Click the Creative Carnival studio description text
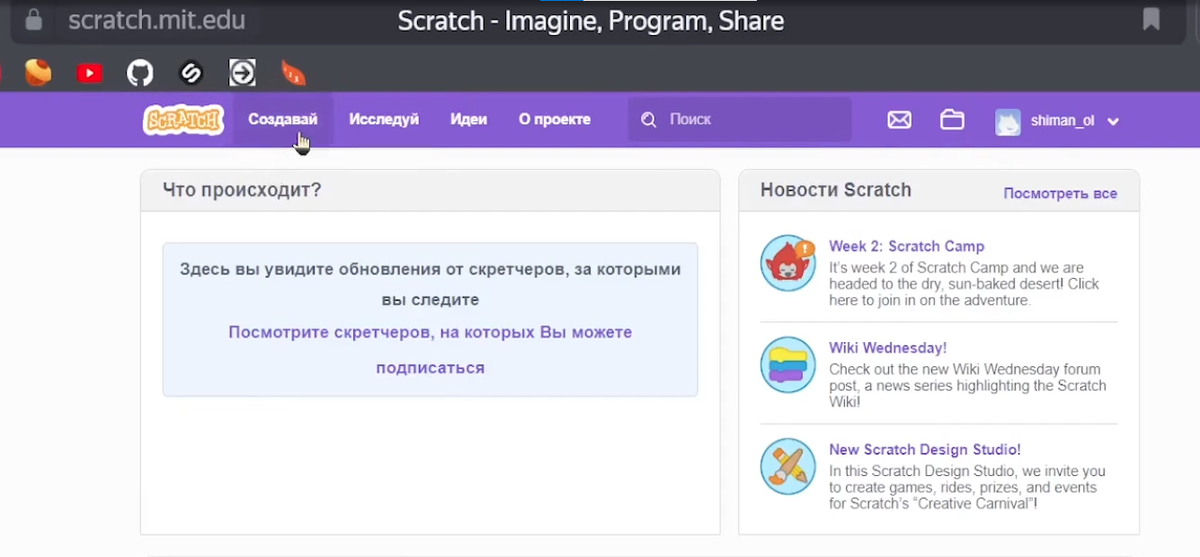Viewport: 1200px width, 557px height. (x=967, y=488)
